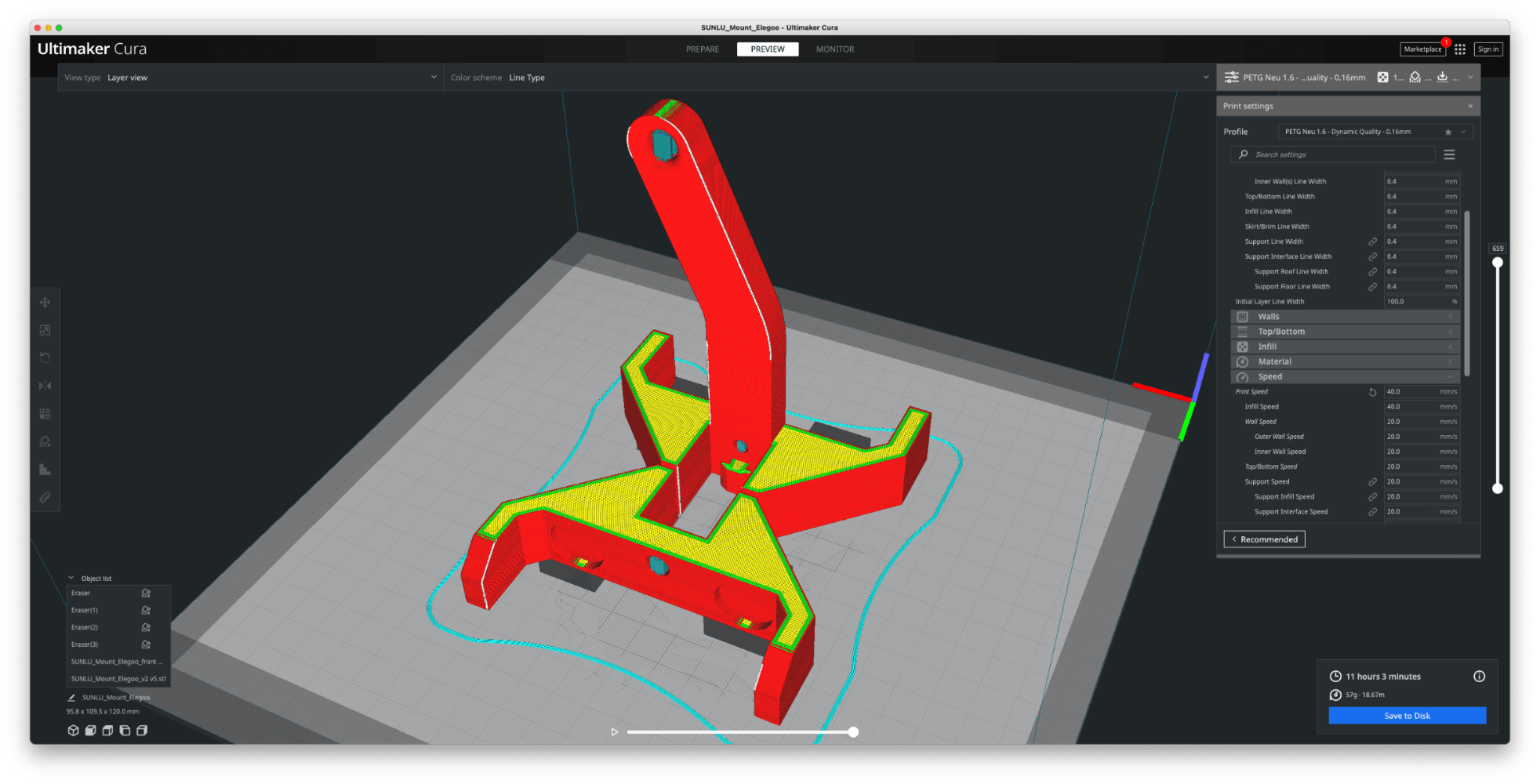
Task: Expand the Material settings category
Action: 1346,362
